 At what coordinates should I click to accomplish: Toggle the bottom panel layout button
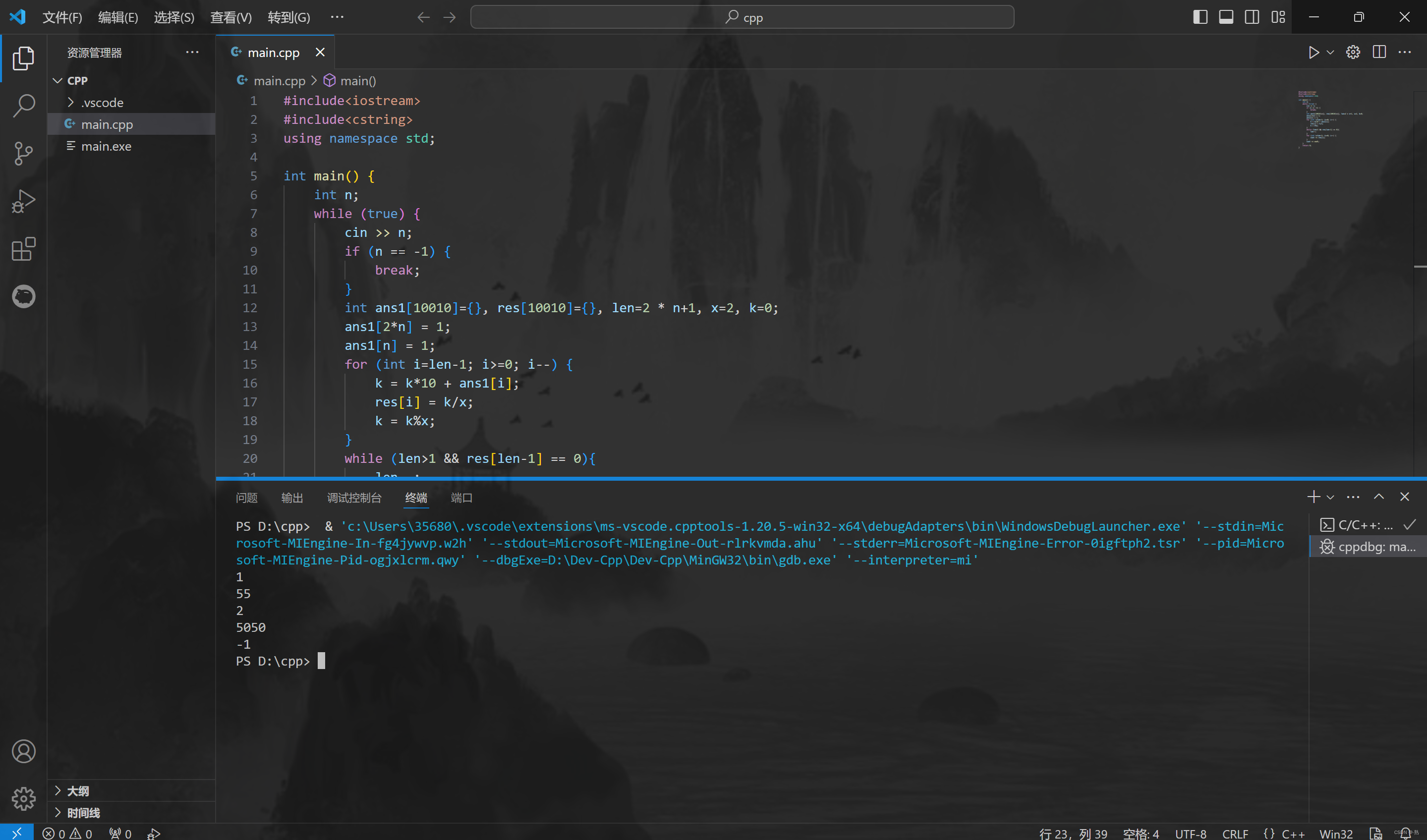[x=1226, y=17]
